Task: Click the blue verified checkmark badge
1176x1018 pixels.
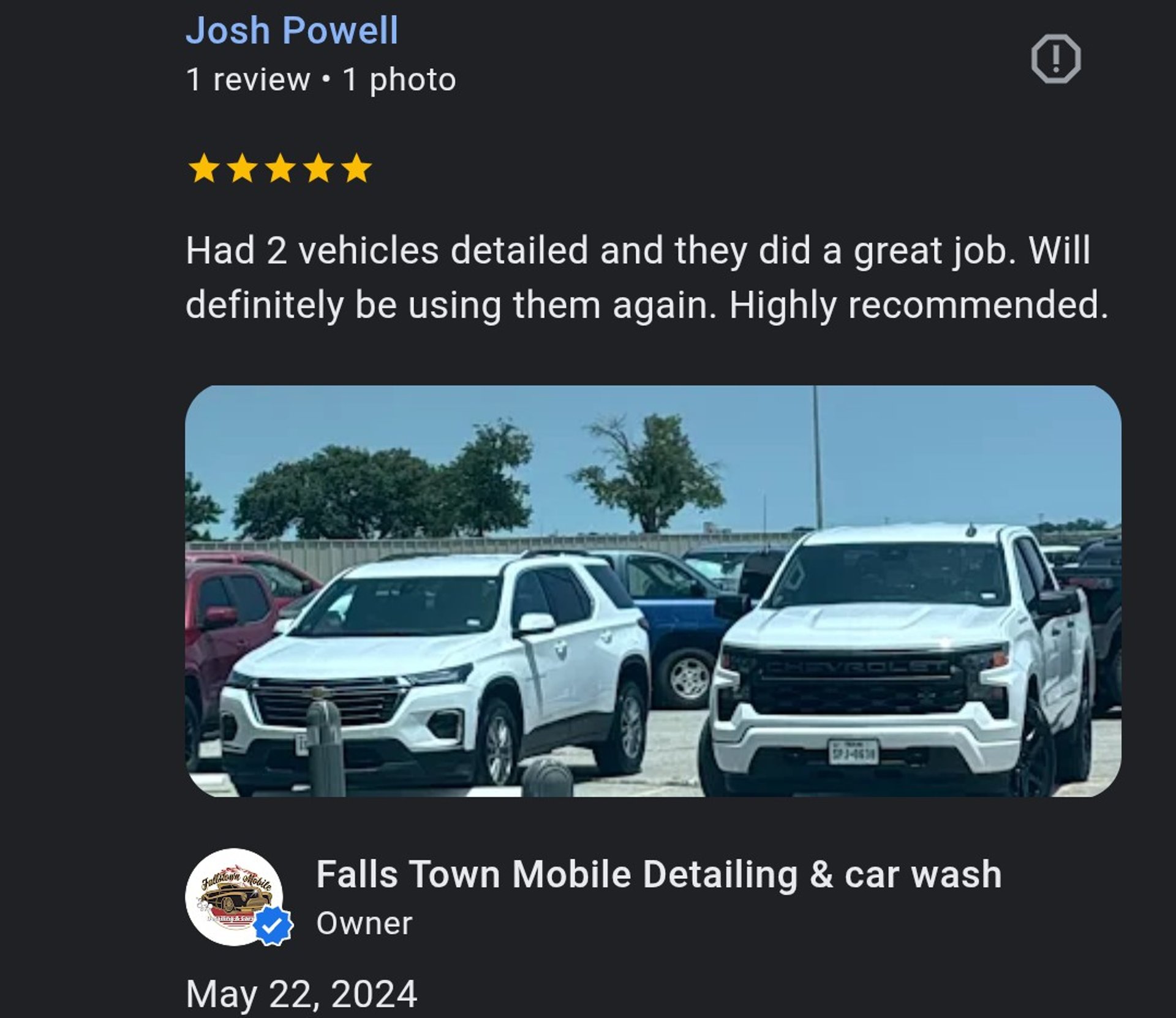Action: click(273, 925)
